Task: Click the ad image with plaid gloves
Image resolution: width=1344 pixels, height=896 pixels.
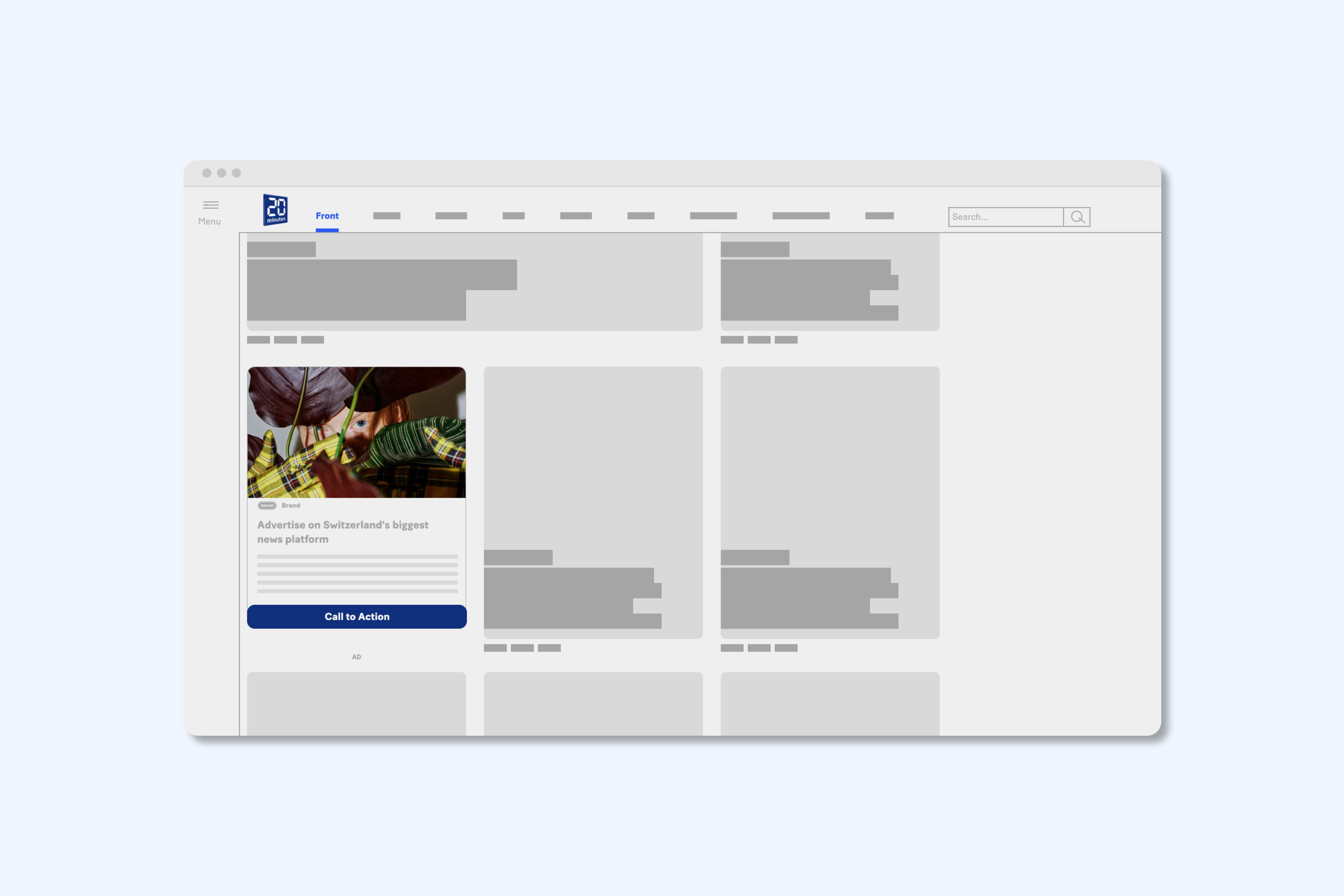Action: coord(357,432)
